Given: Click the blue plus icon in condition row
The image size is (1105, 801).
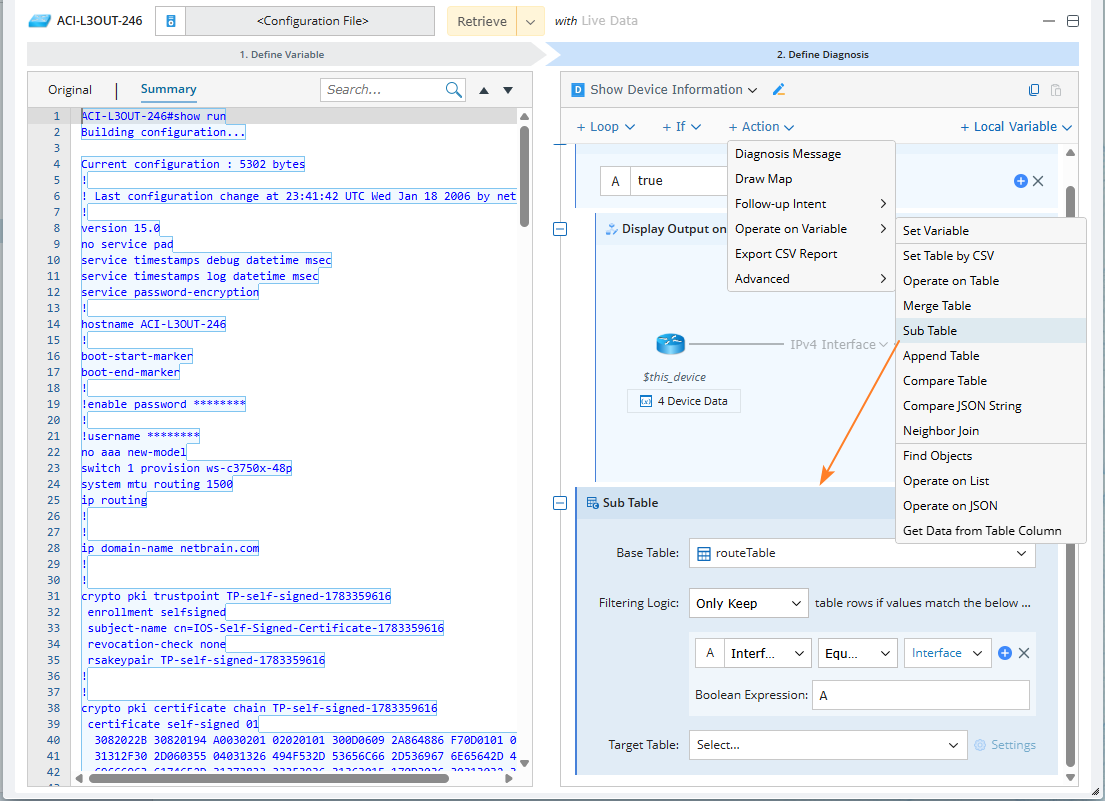Looking at the screenshot, I should coord(1020,181).
